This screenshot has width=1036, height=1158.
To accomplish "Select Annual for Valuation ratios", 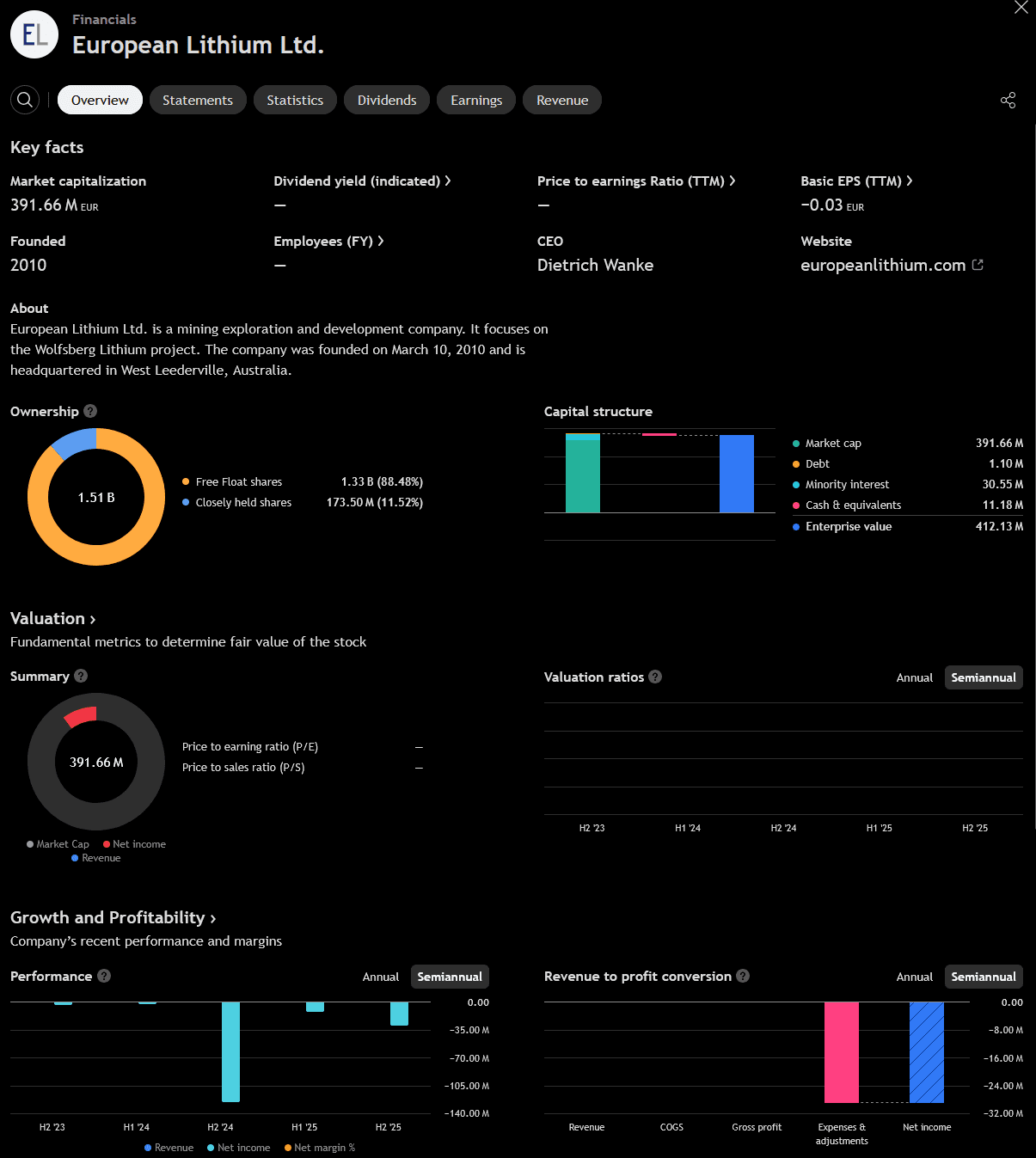I will tap(914, 677).
